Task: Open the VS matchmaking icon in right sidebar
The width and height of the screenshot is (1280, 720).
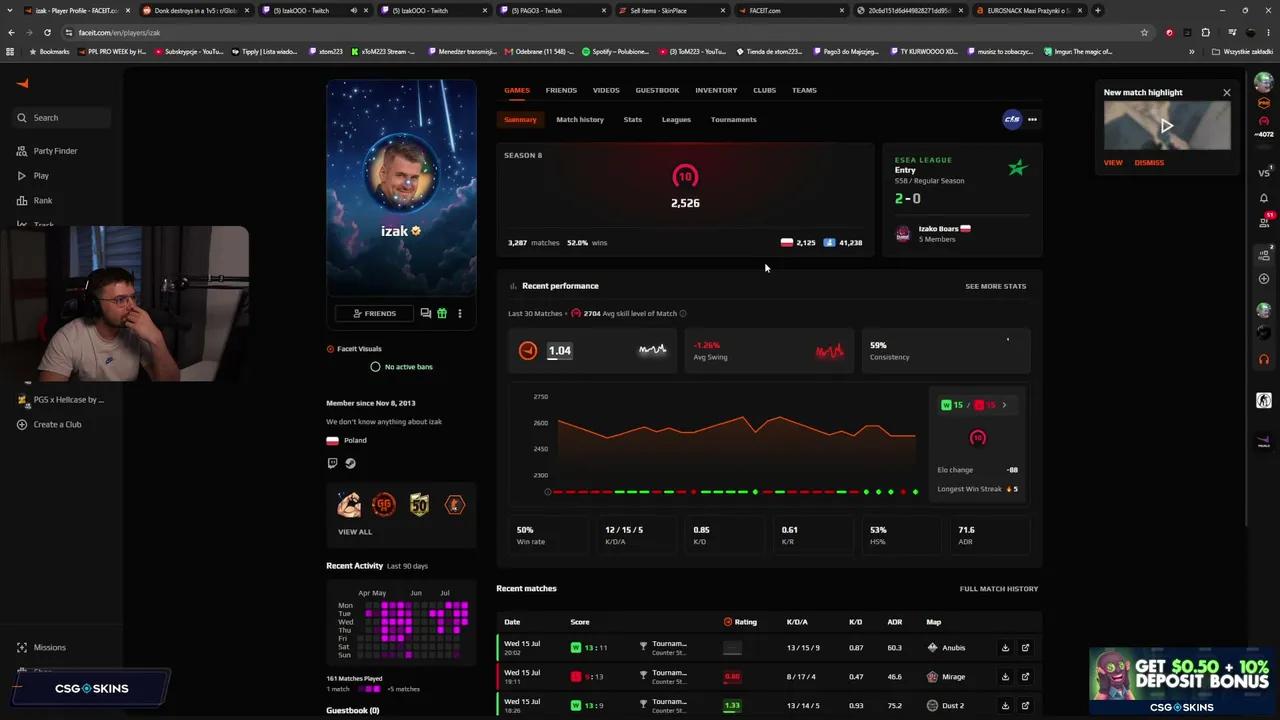Action: click(1264, 173)
